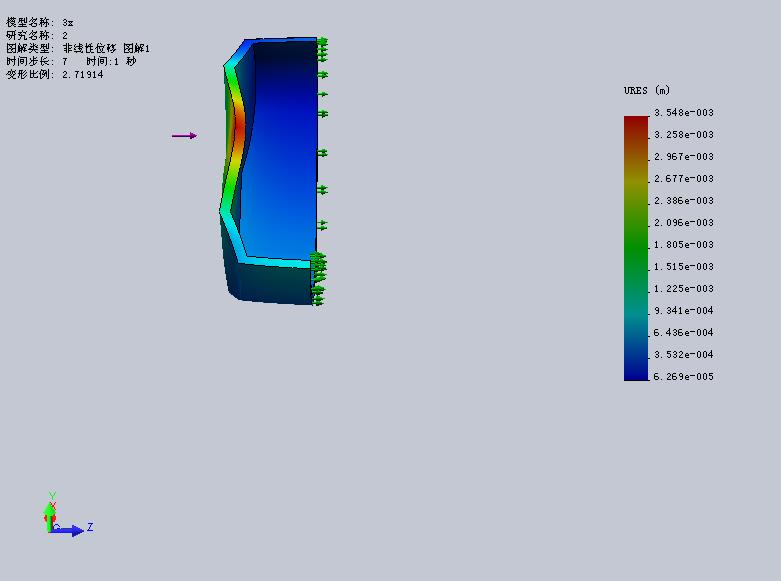Click legend value 1.225e-003
Viewport: 781px width, 581px height.
pyautogui.click(x=683, y=289)
